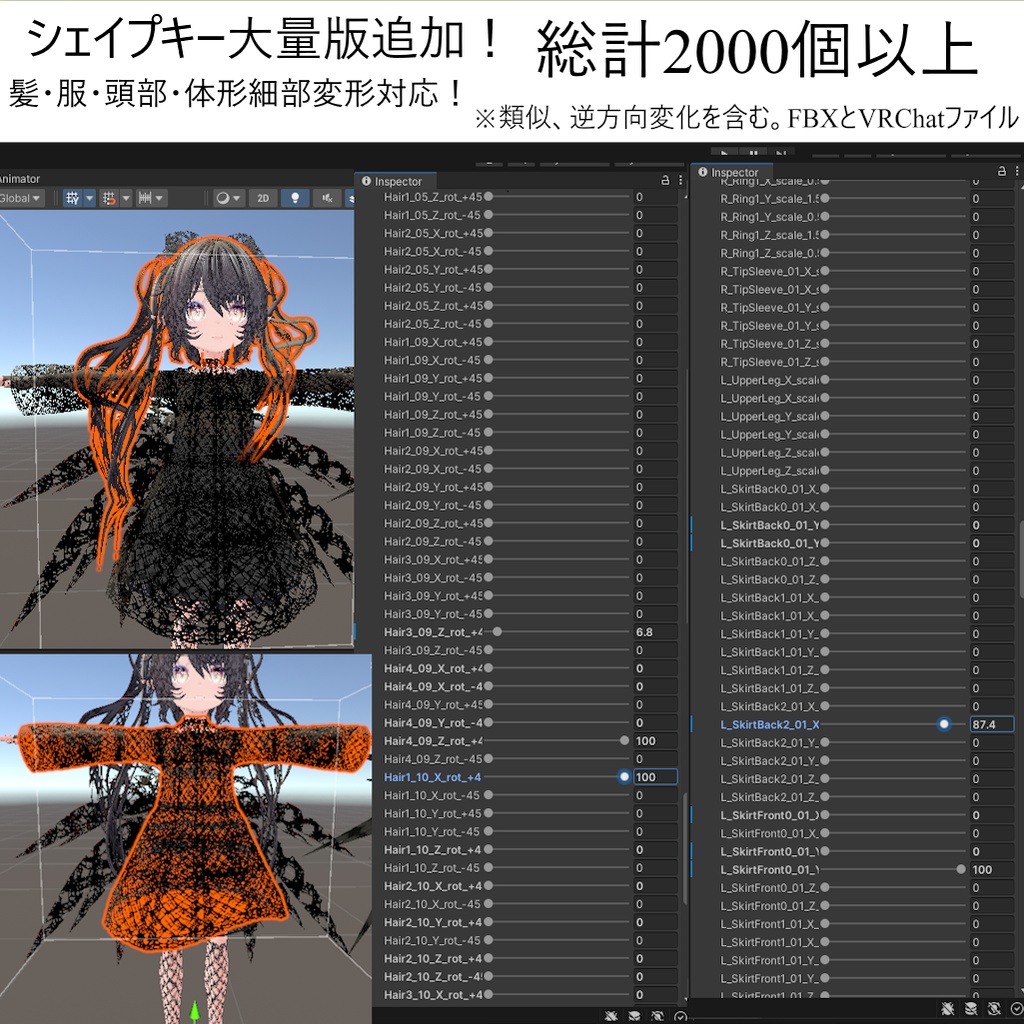This screenshot has height=1024, width=1024.
Task: Toggle the grid snapping icon in Scene toolbar
Action: [x=72, y=199]
